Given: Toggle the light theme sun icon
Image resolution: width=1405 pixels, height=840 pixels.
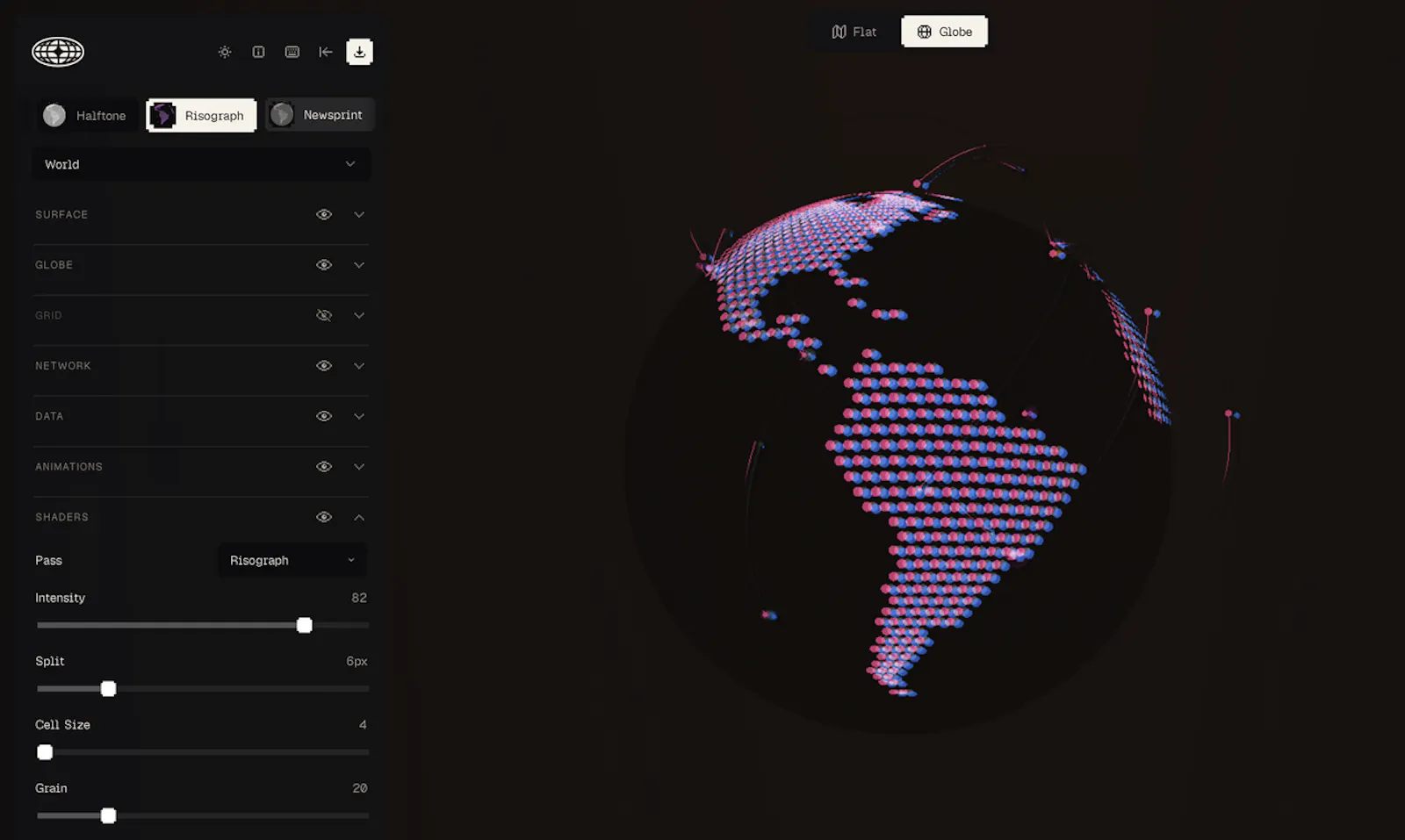Looking at the screenshot, I should pos(225,52).
